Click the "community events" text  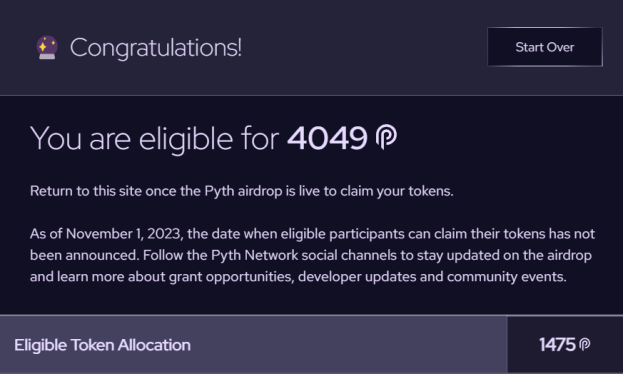(x=507, y=277)
